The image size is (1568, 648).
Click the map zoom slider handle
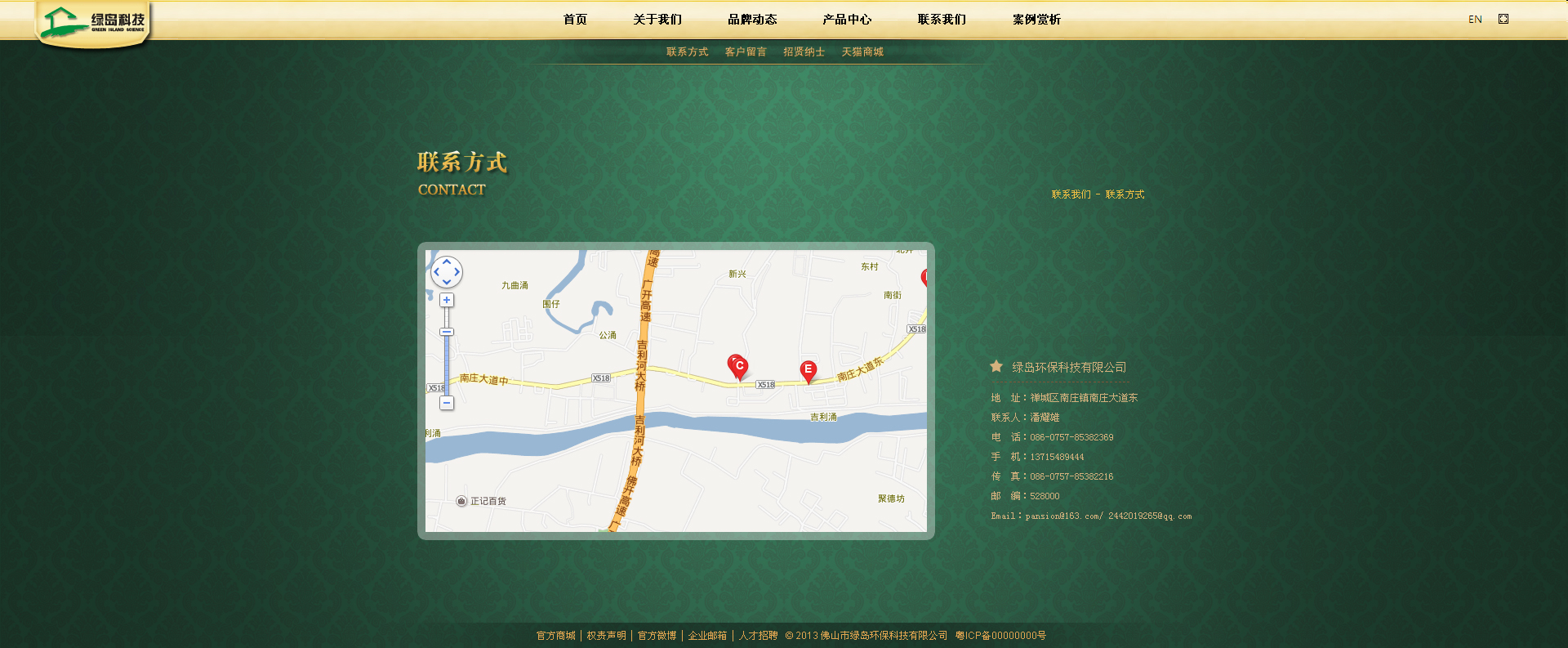[x=447, y=332]
